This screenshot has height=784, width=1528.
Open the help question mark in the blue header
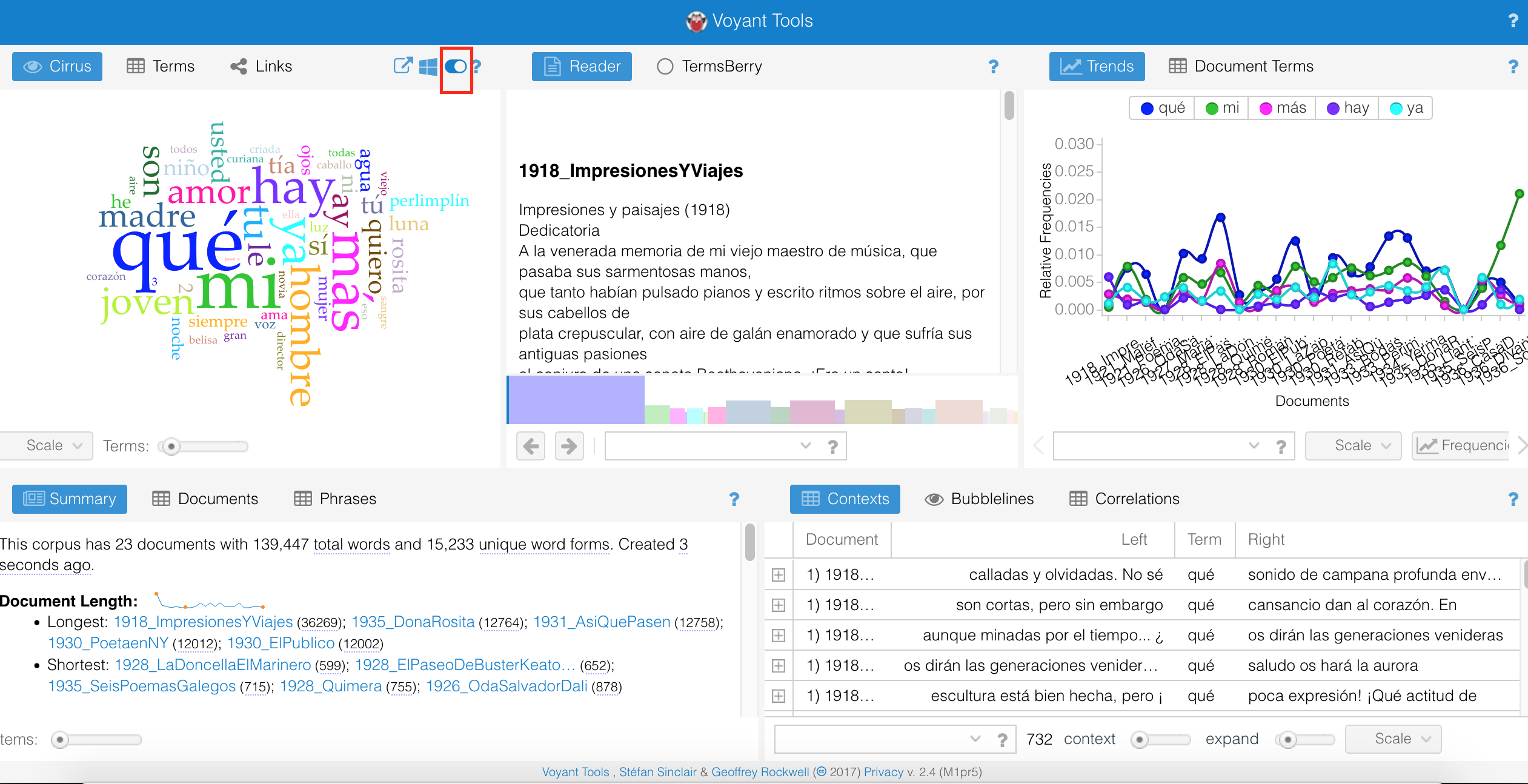point(1513,21)
